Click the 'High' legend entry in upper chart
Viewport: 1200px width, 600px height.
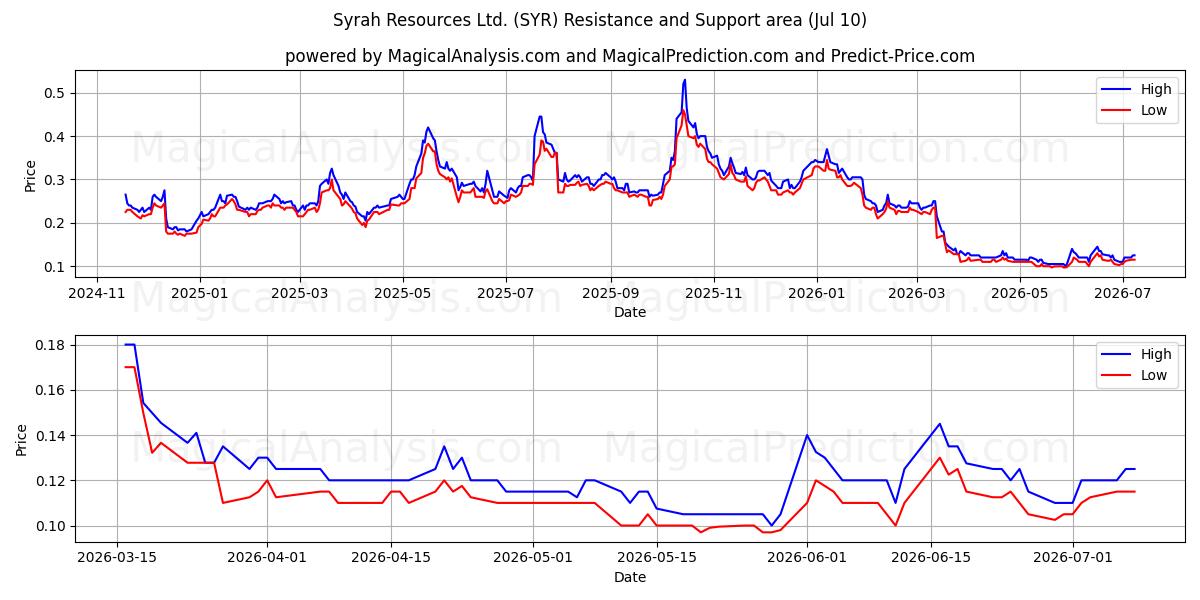(1156, 89)
